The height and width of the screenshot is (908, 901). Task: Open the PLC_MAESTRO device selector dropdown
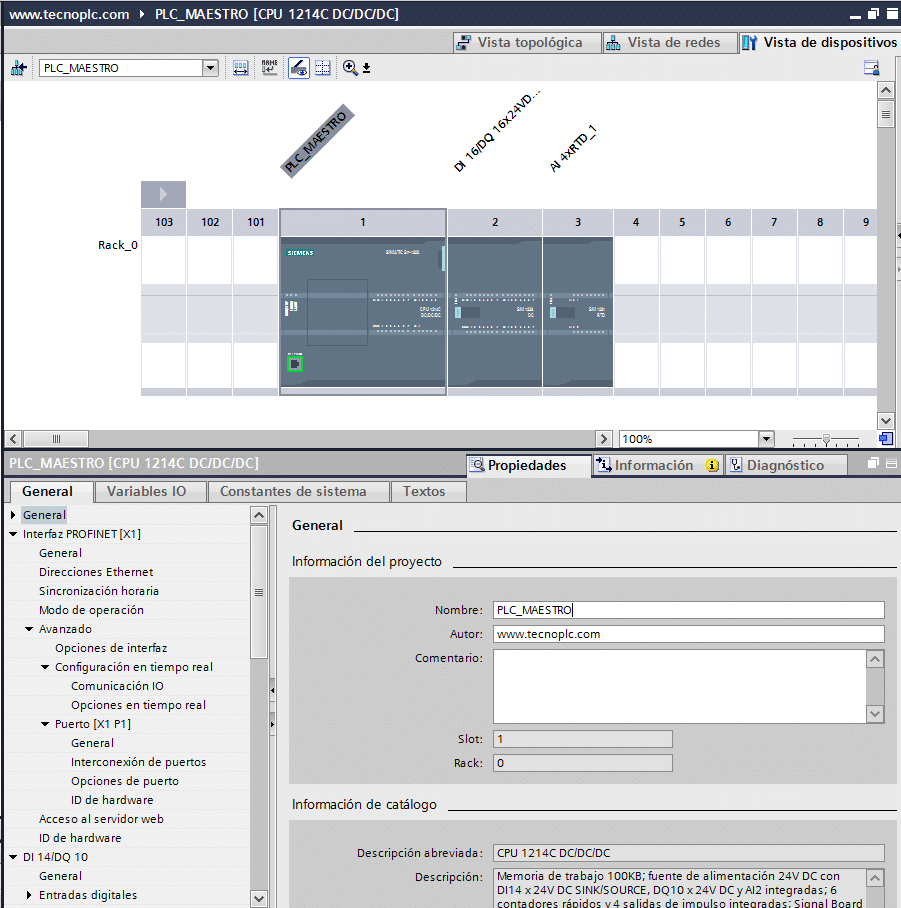[210, 68]
